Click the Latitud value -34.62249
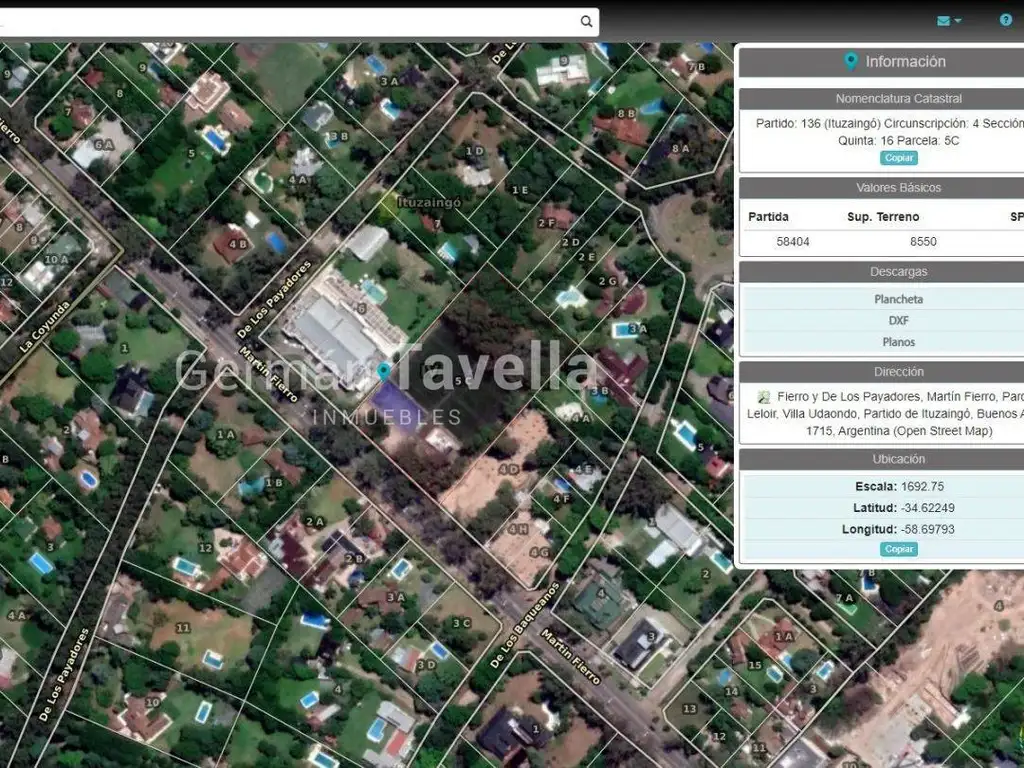1024x768 pixels. pyautogui.click(x=927, y=507)
